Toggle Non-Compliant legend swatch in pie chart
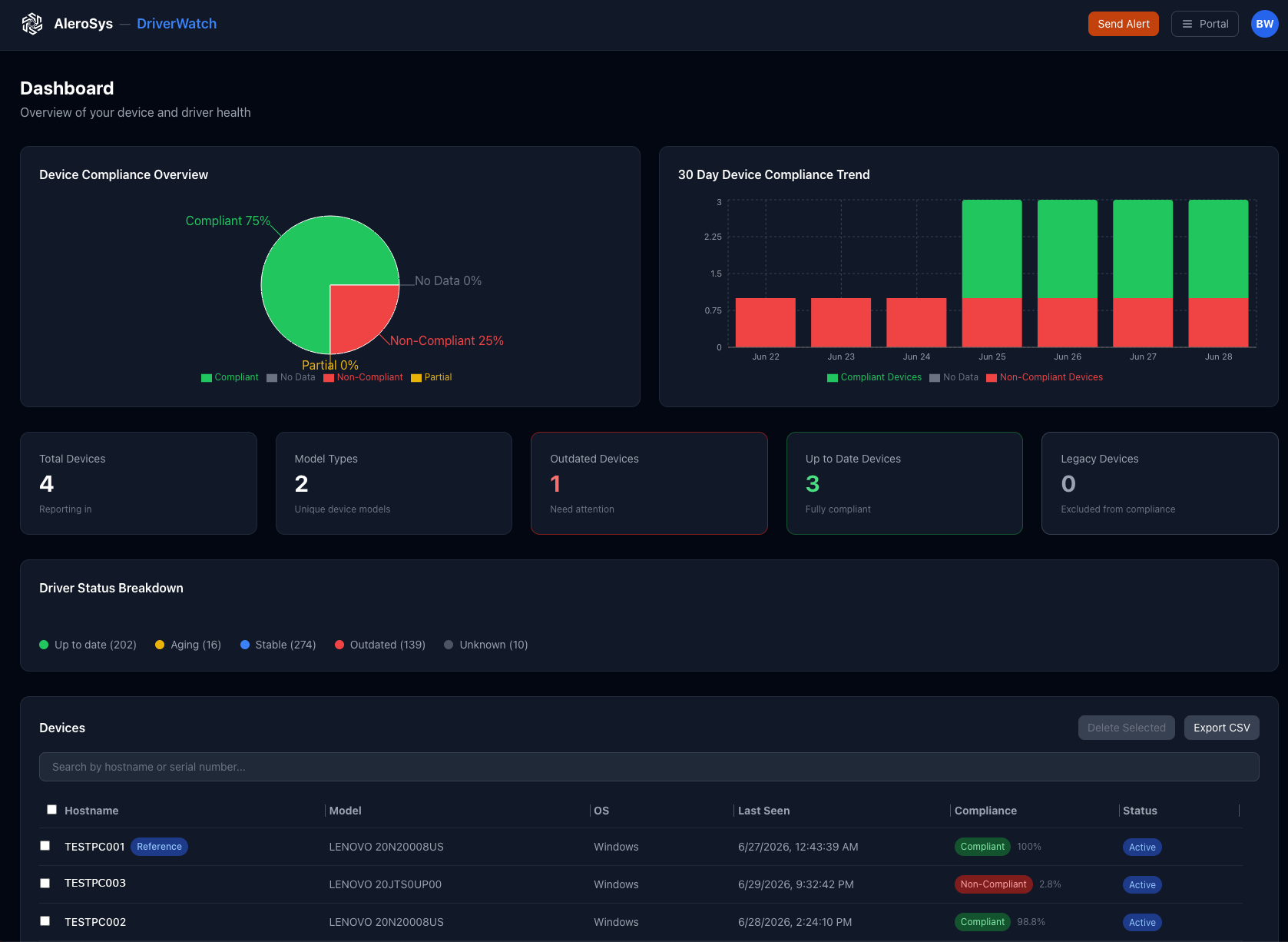The image size is (1288, 942). point(329,377)
